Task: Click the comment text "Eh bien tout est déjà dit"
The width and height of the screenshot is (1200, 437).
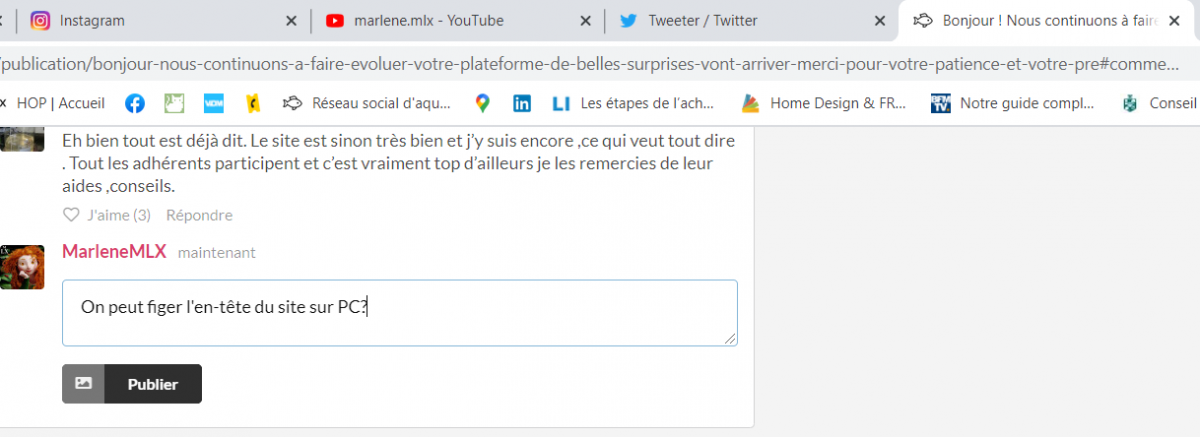Action: pos(150,140)
